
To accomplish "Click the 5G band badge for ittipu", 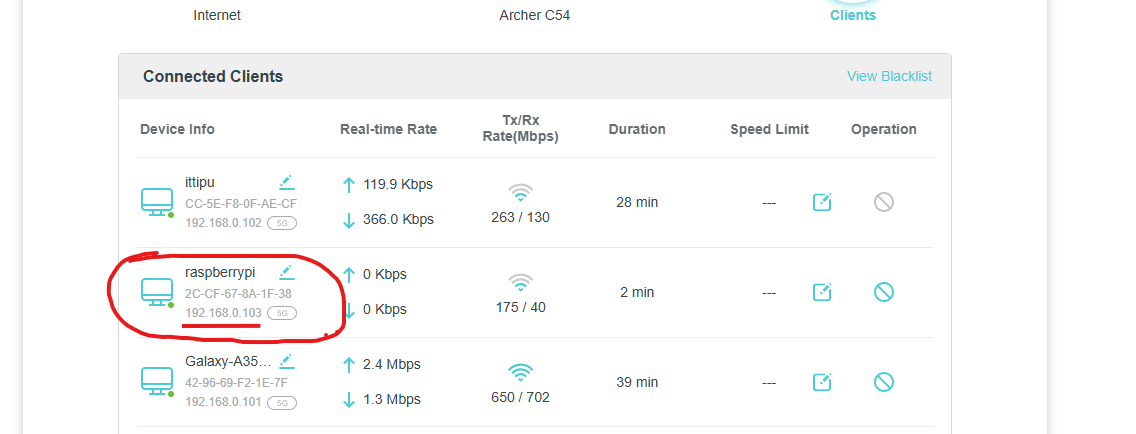I will coord(282,223).
